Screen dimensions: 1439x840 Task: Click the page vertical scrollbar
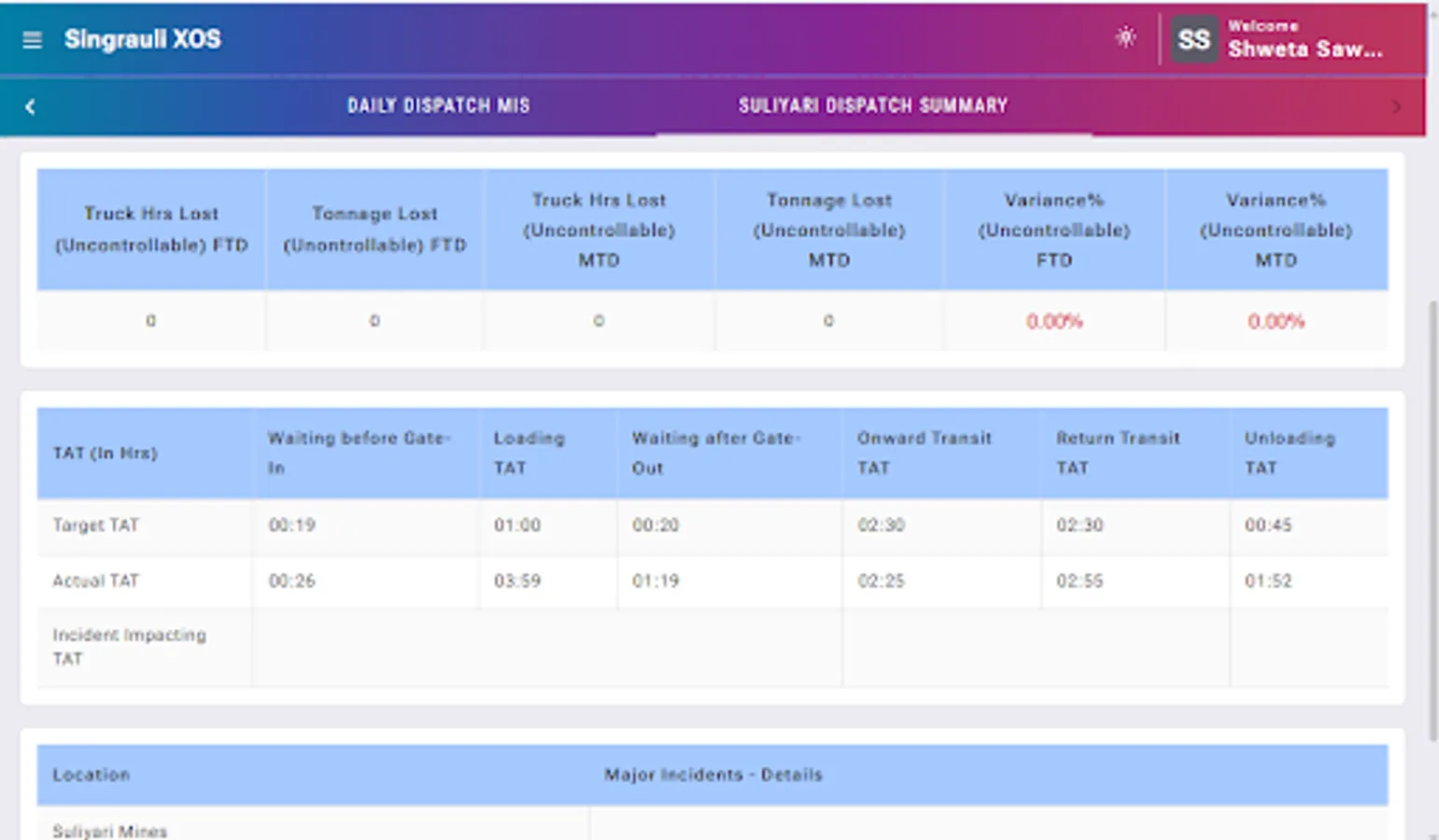coord(1432,521)
